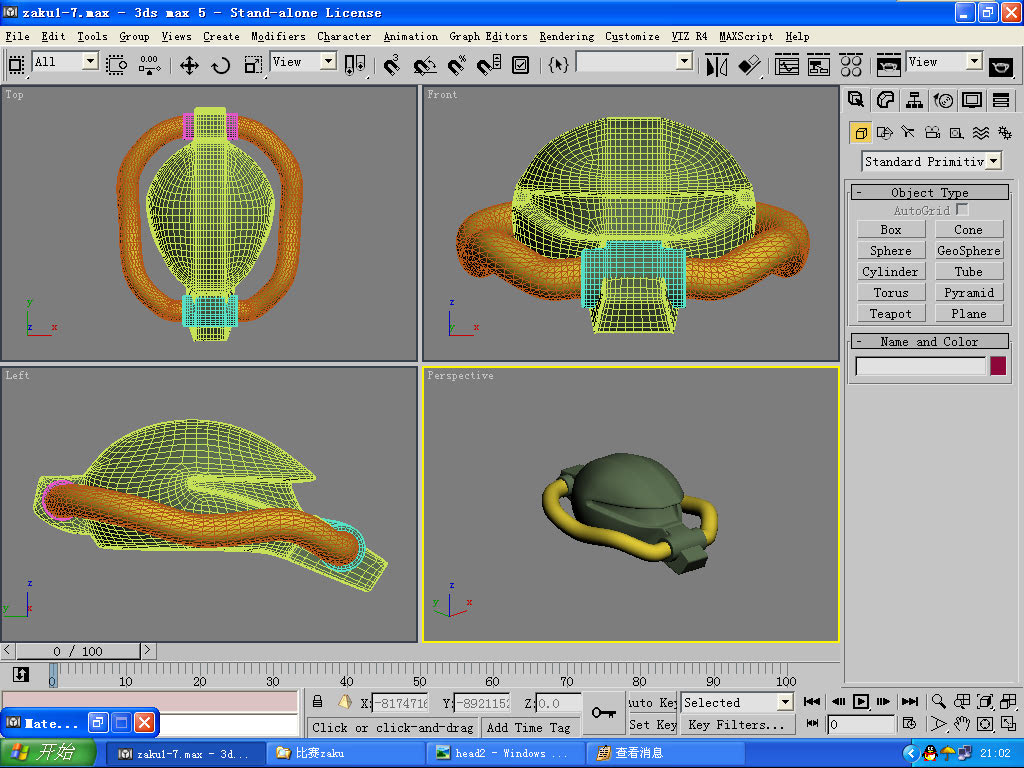Select the Scale transform tool
The height and width of the screenshot is (768, 1024).
click(x=253, y=65)
